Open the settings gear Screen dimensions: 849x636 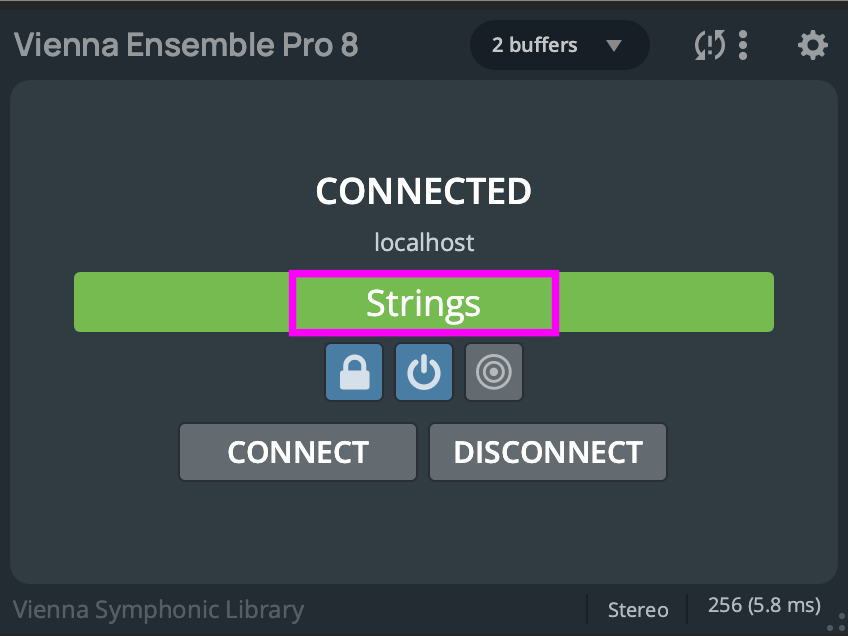812,45
